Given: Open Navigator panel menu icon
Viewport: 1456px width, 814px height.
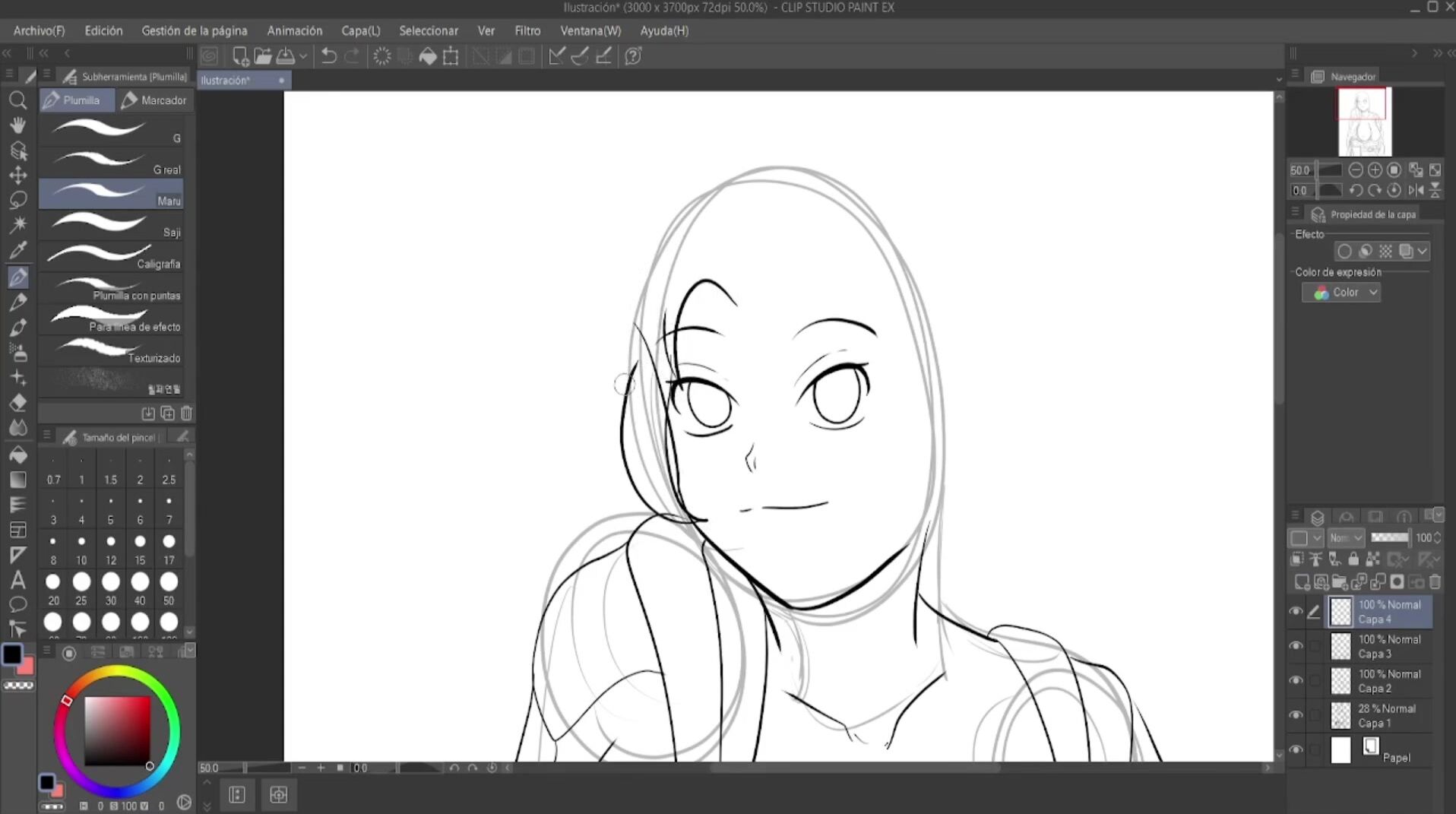Looking at the screenshot, I should tap(1295, 74).
